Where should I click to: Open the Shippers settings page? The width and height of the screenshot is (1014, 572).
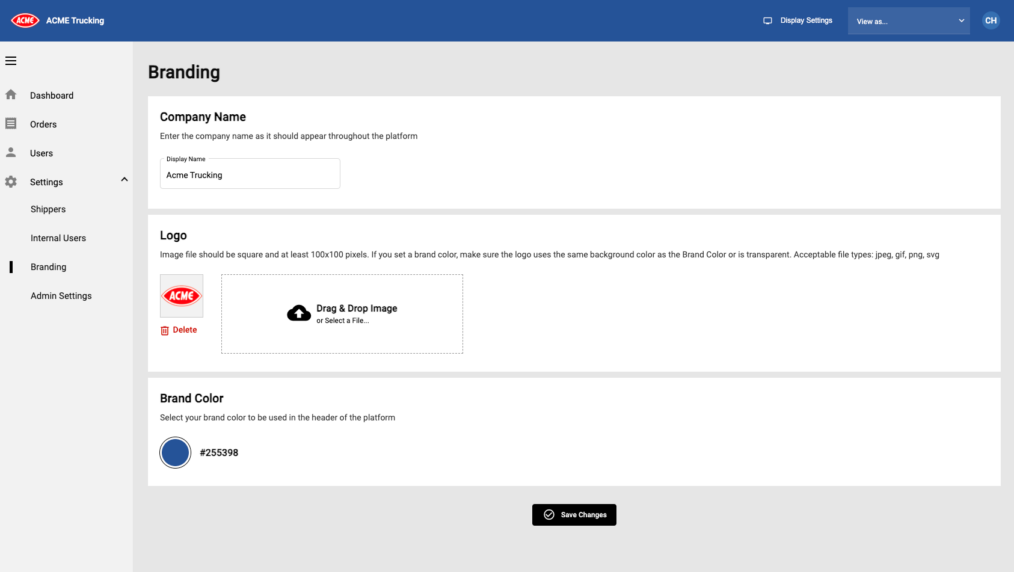point(48,209)
